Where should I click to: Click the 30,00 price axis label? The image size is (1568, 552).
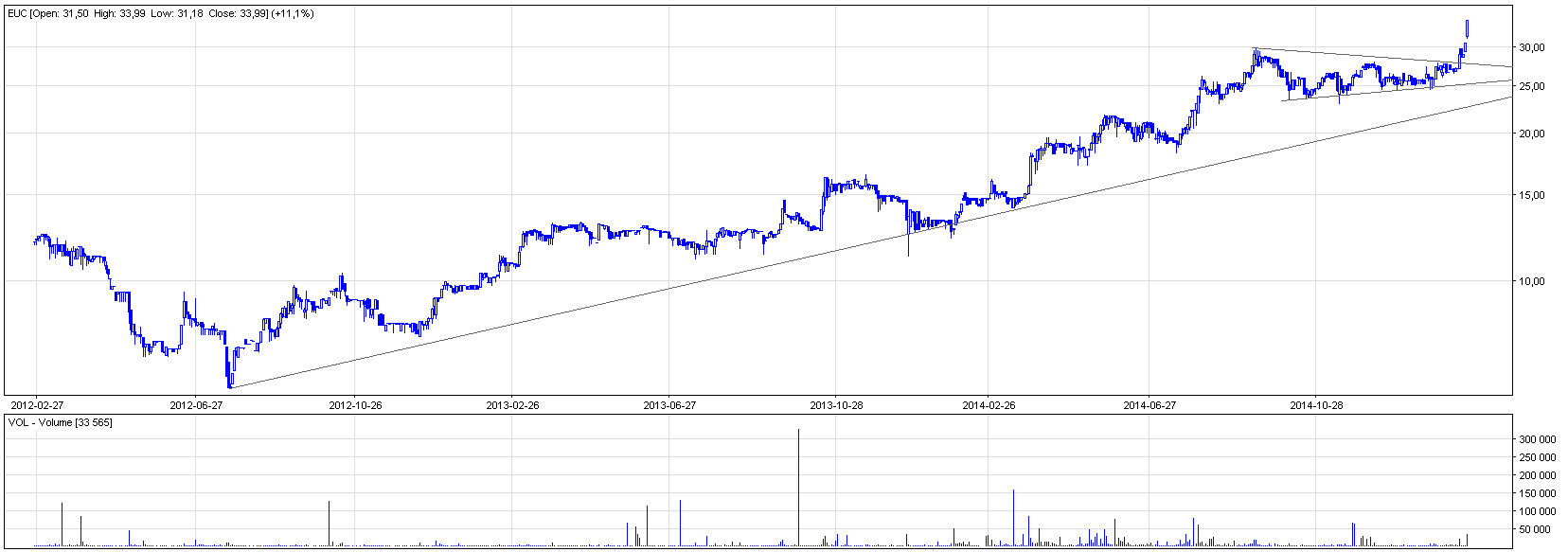tap(1532, 47)
